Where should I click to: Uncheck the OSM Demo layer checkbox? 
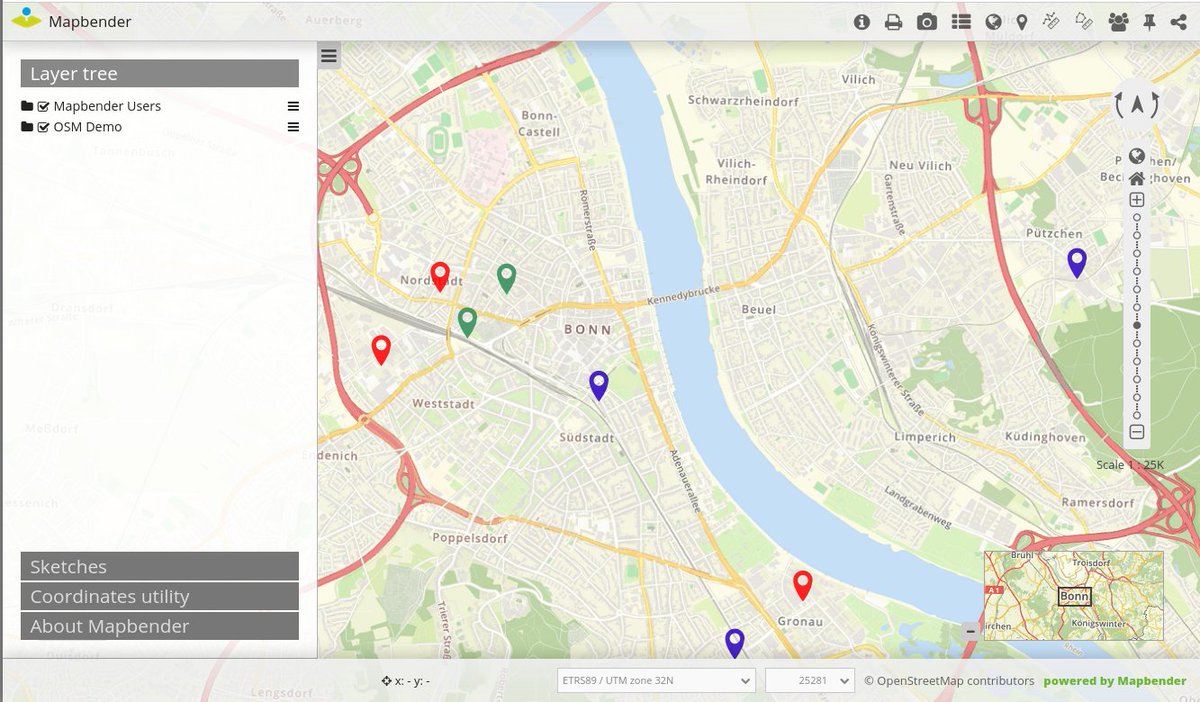pyautogui.click(x=43, y=127)
